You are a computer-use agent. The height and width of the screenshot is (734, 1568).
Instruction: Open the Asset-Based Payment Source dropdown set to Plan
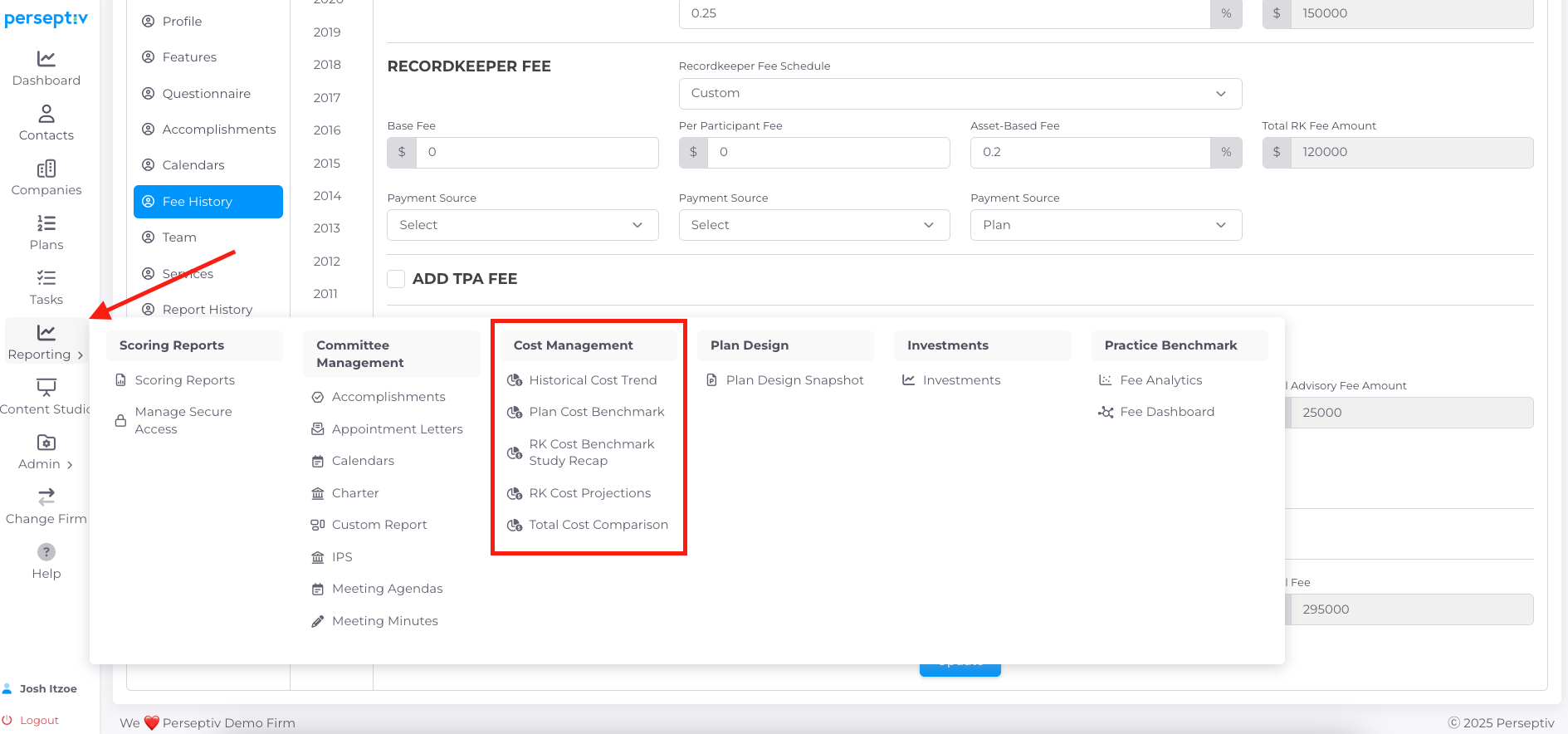tap(1106, 225)
